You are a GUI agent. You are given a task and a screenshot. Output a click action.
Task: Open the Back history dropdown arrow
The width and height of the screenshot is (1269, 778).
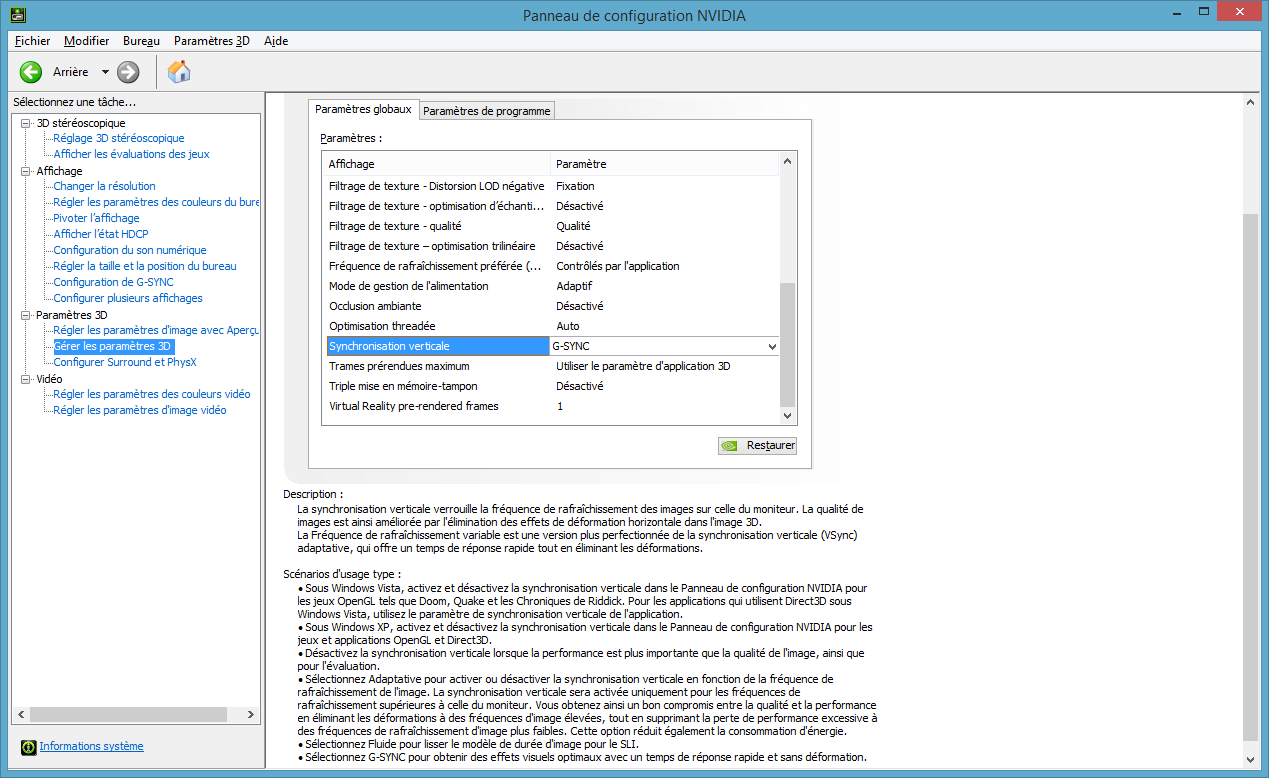point(105,72)
